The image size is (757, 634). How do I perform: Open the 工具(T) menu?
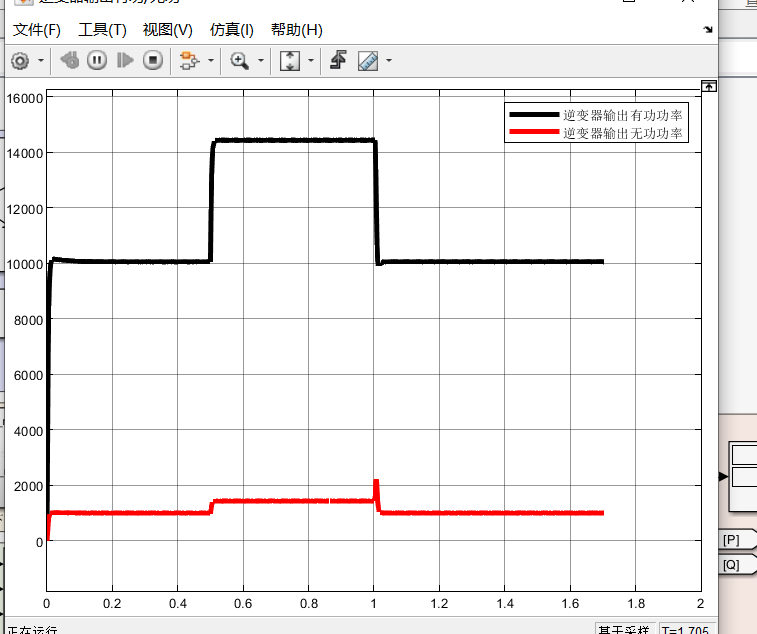coord(102,30)
